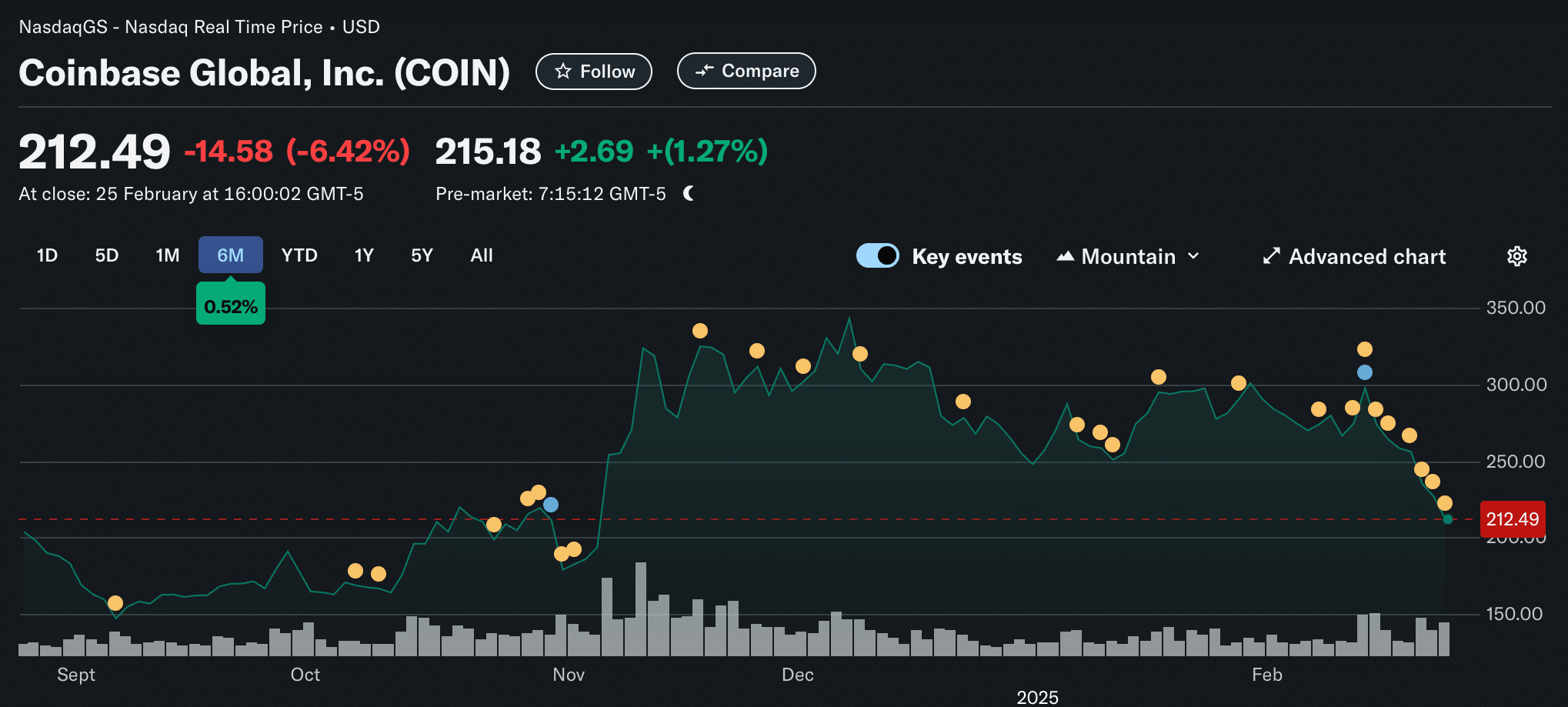Viewport: 1568px width, 707px height.
Task: Follow the Coinbase Global stock
Action: [594, 72]
